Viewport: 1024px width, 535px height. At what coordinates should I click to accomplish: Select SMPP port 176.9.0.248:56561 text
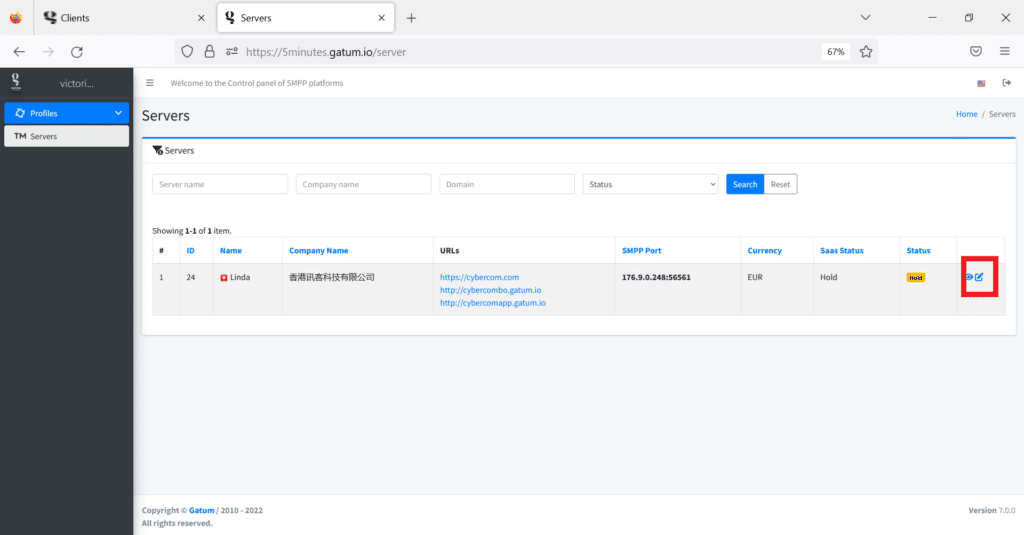656,277
